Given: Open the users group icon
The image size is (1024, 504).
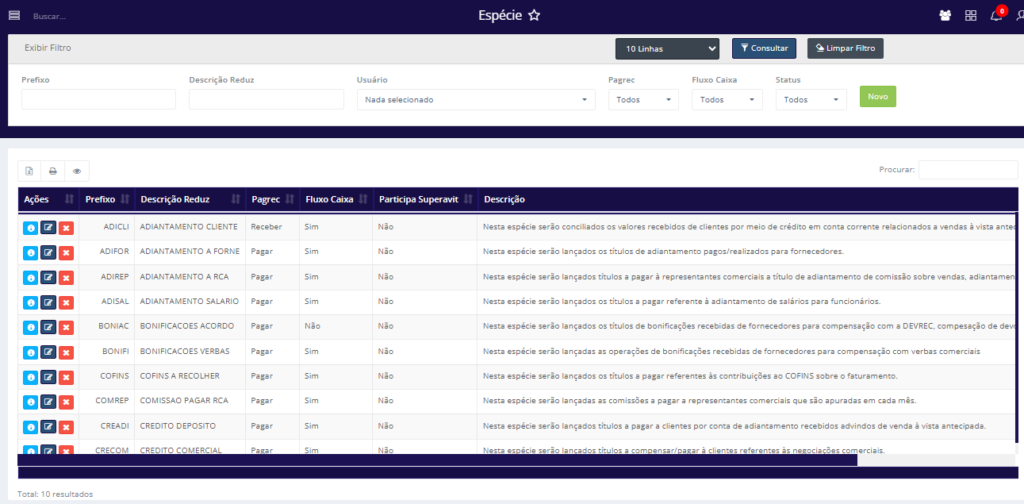Looking at the screenshot, I should pyautogui.click(x=945, y=16).
